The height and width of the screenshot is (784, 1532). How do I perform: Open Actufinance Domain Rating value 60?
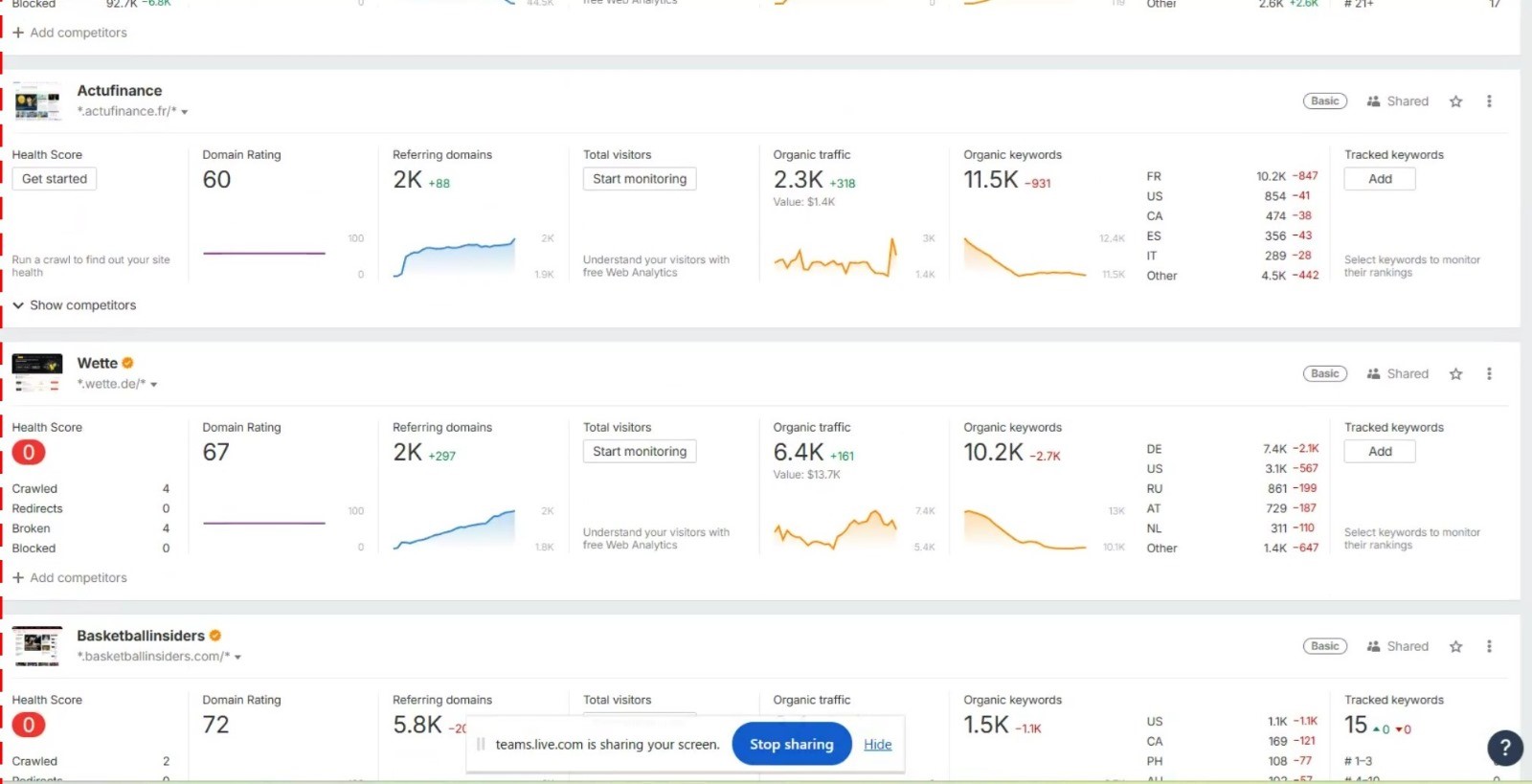click(216, 180)
